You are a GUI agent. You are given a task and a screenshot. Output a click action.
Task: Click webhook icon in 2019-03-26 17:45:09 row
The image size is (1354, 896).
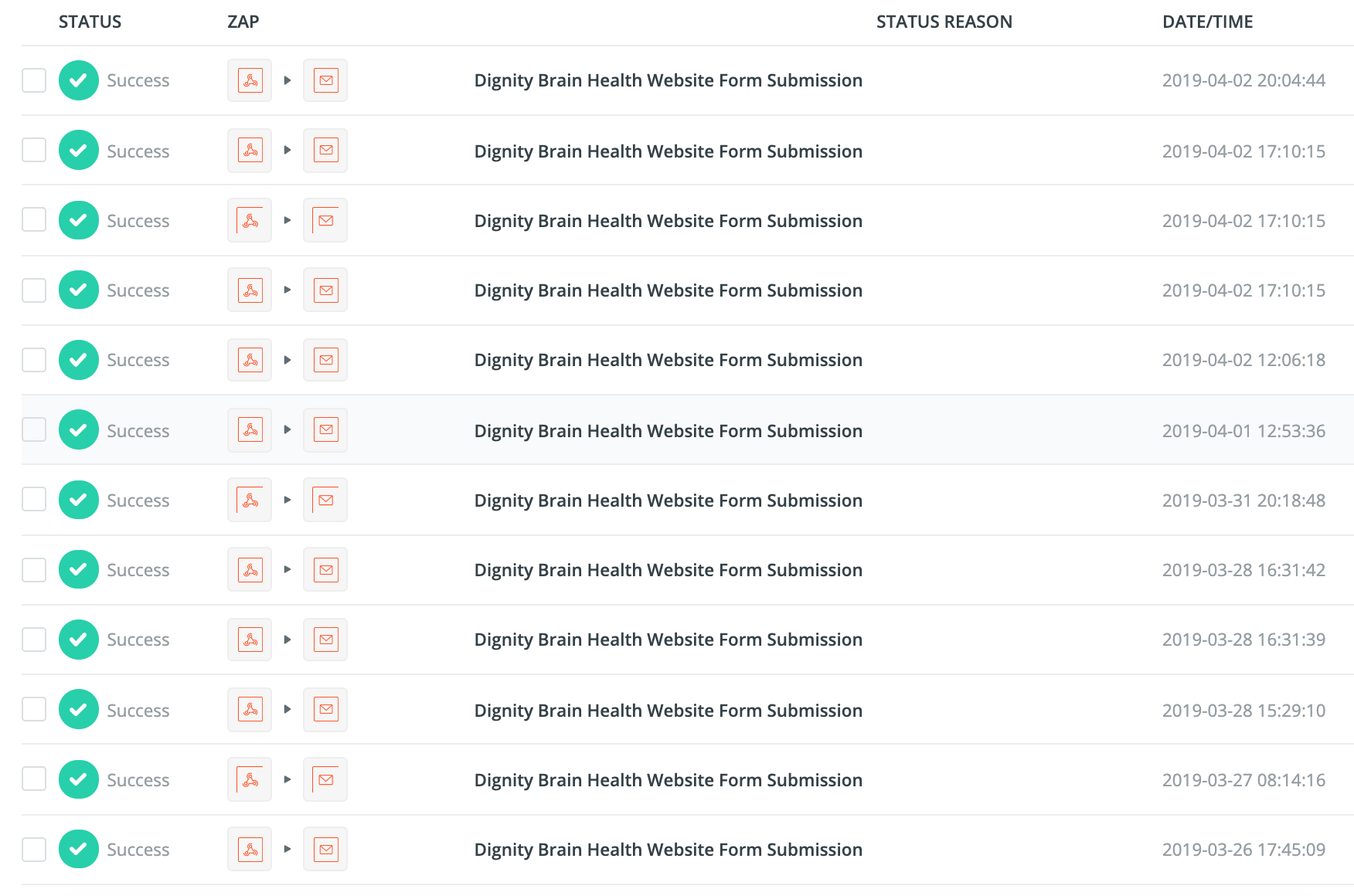pyautogui.click(x=250, y=849)
